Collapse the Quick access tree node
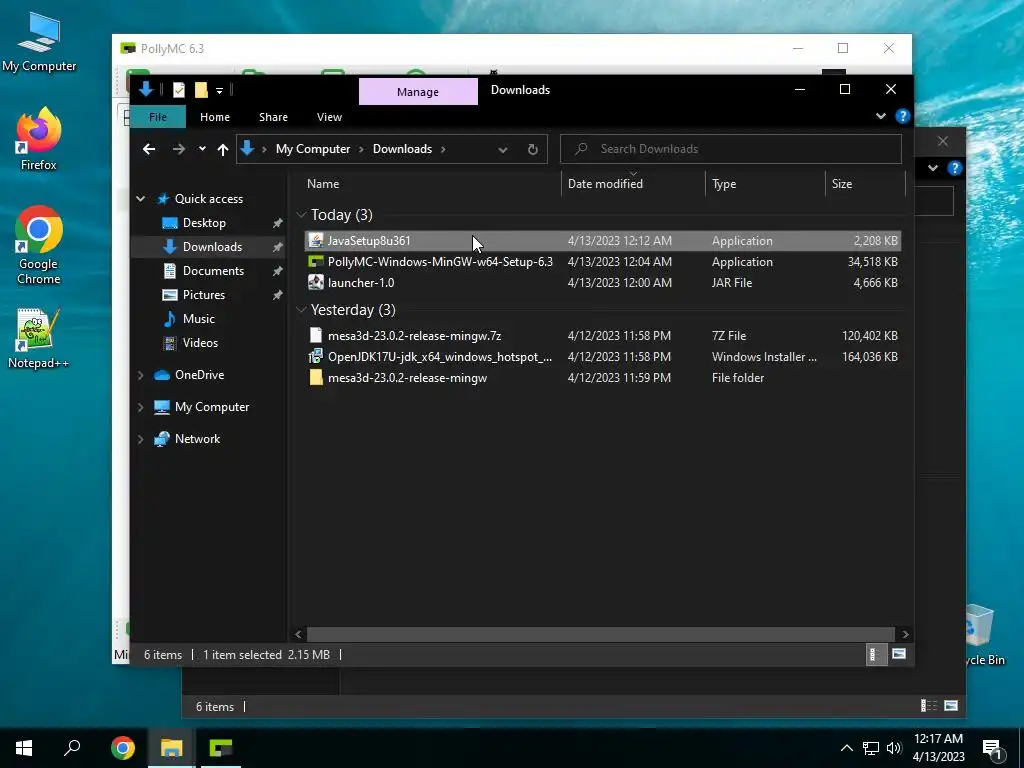 140,199
